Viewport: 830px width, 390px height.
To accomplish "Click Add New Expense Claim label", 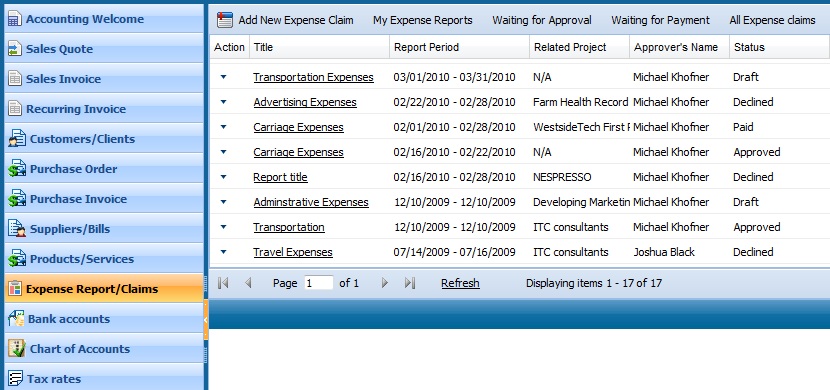I will click(x=296, y=20).
